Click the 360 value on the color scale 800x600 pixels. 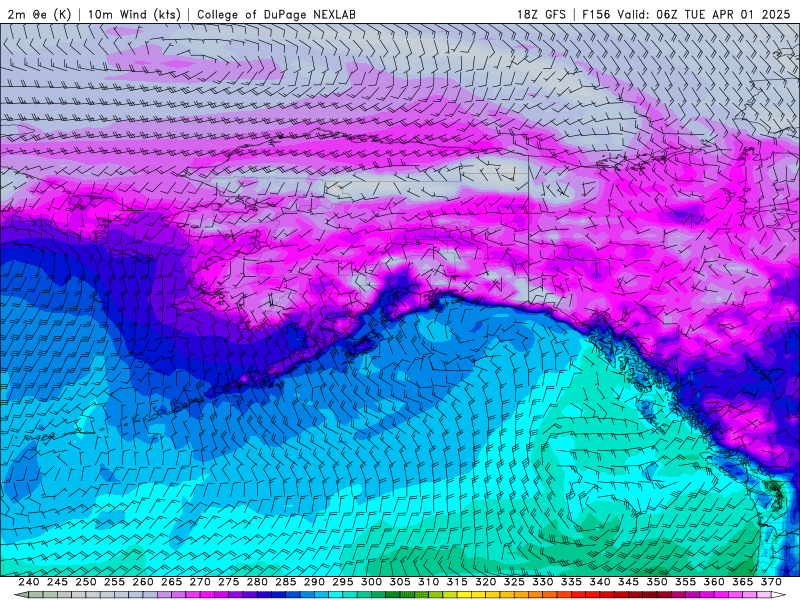pos(714,582)
